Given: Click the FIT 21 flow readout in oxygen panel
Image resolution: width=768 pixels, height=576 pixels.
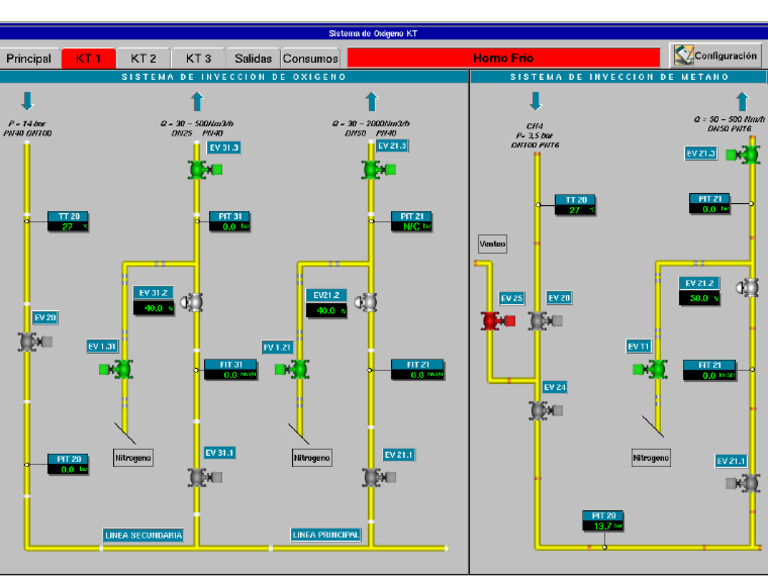Looking at the screenshot, I should [418, 370].
